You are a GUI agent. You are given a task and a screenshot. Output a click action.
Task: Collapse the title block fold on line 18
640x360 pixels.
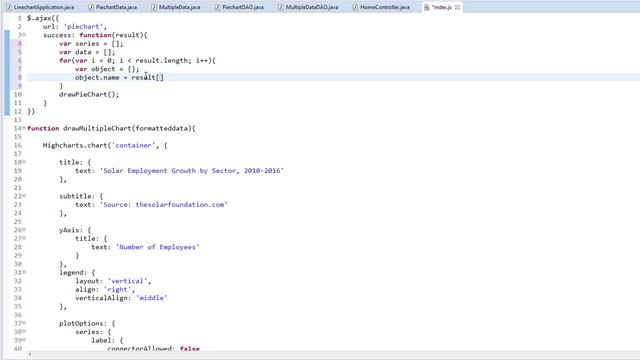click(x=24, y=162)
